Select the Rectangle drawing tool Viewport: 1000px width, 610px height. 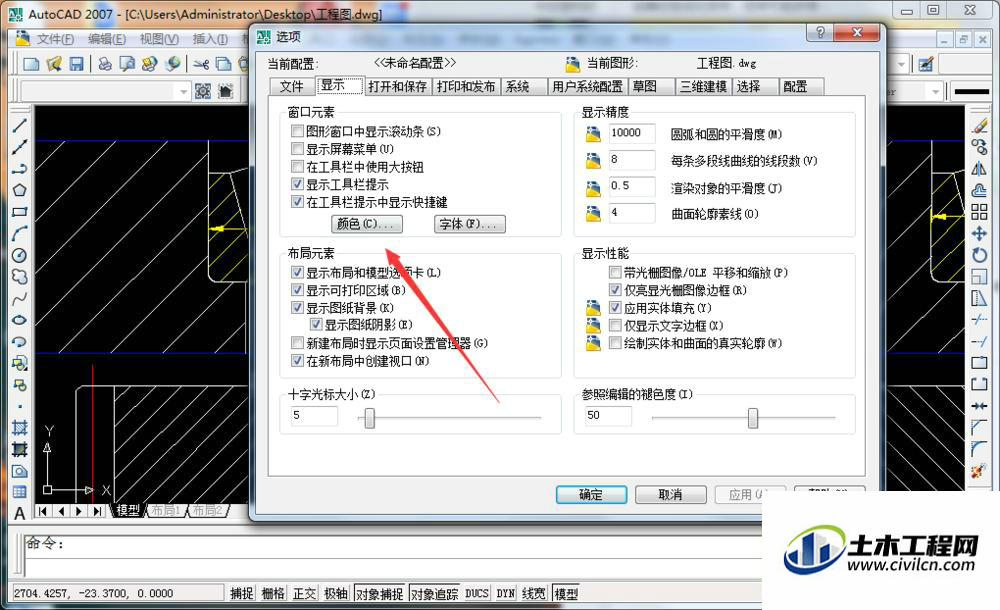pos(19,212)
